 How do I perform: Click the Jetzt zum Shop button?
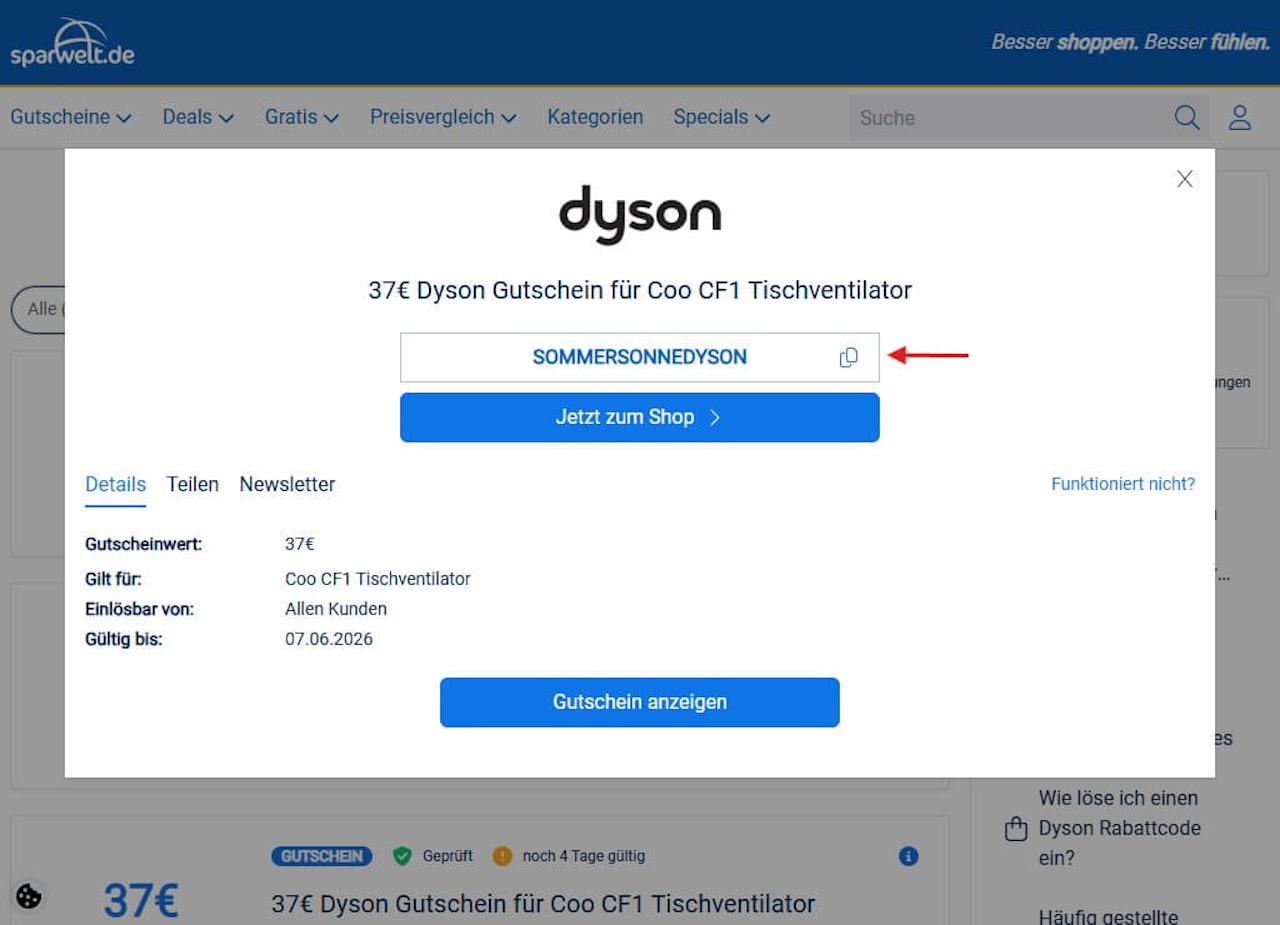(640, 417)
